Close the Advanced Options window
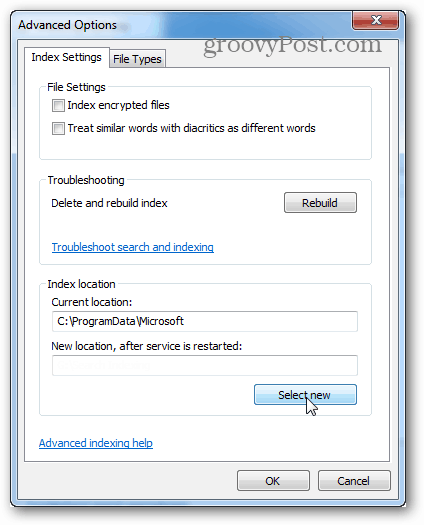 click(x=375, y=20)
